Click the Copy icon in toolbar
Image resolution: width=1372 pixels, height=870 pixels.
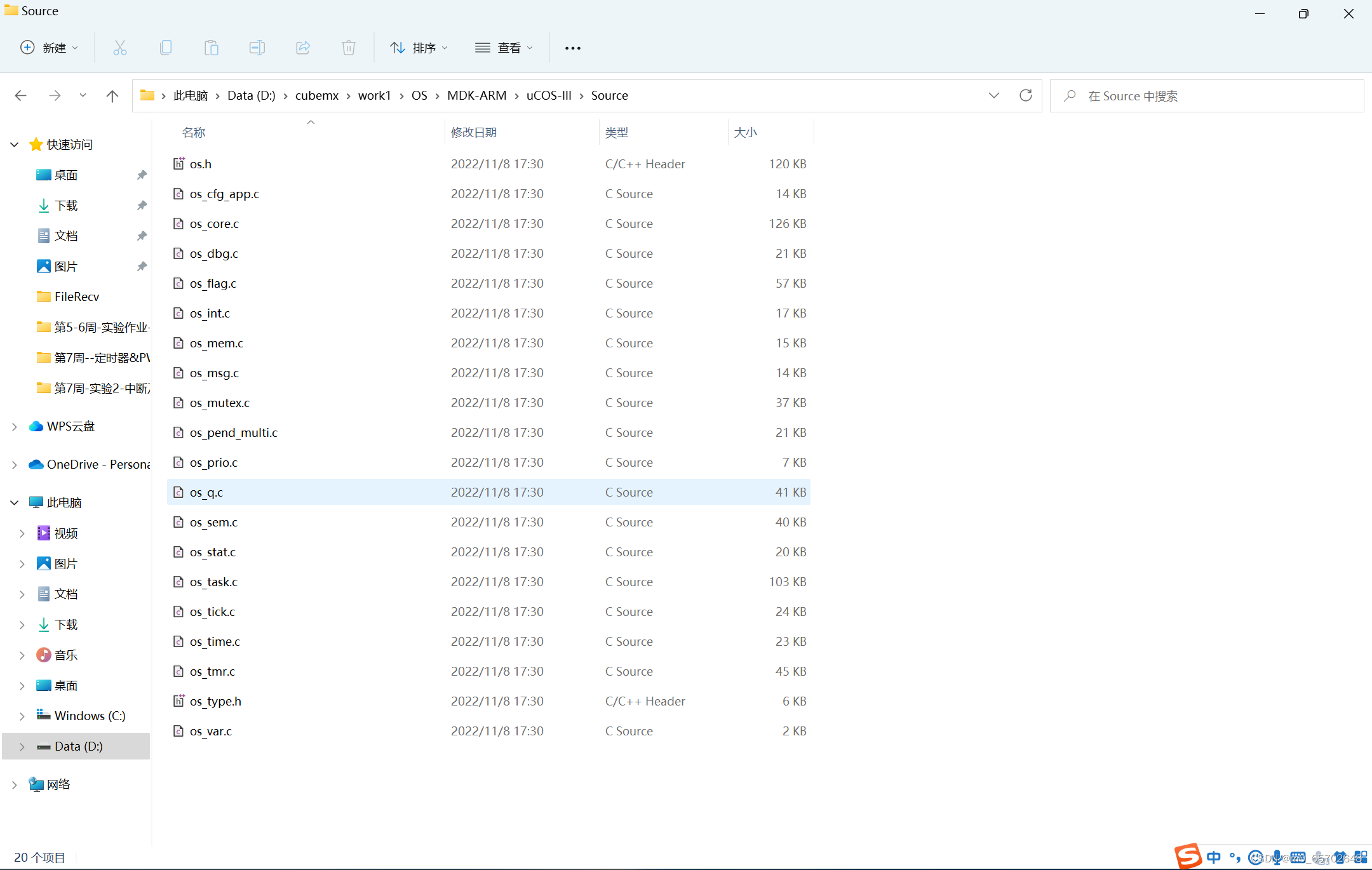[166, 48]
